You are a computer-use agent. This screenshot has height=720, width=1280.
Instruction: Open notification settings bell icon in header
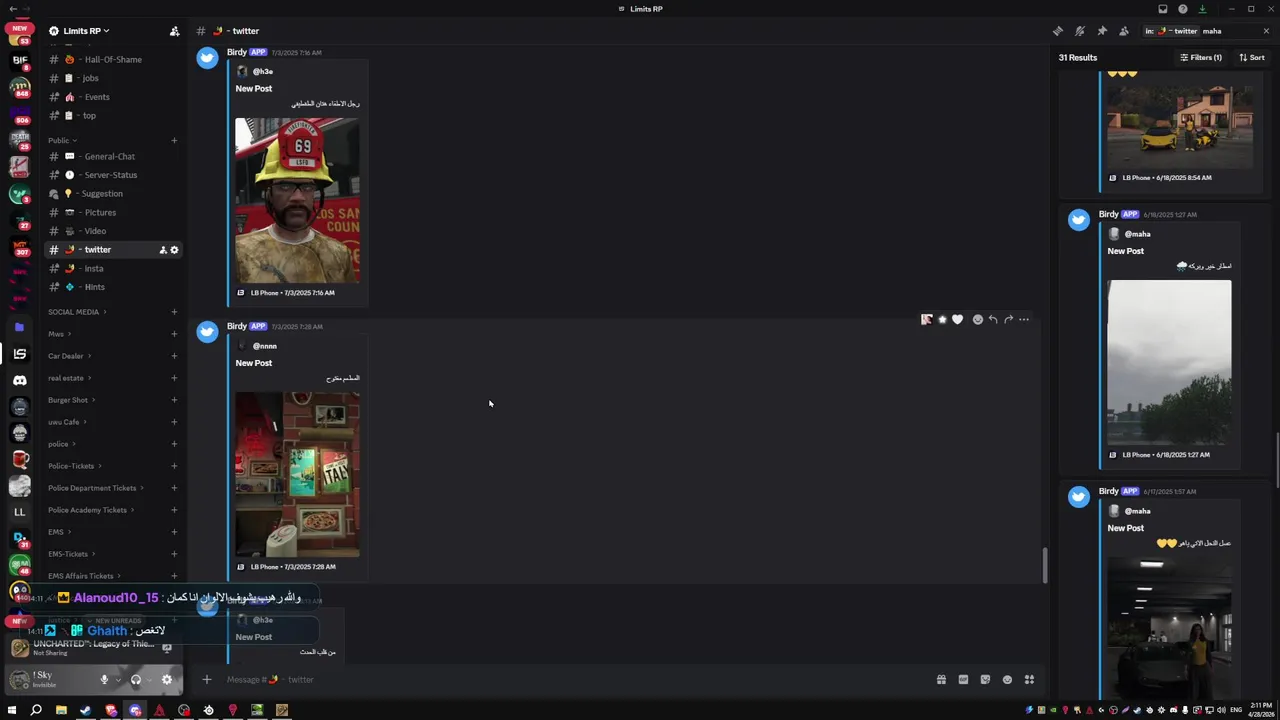1080,31
